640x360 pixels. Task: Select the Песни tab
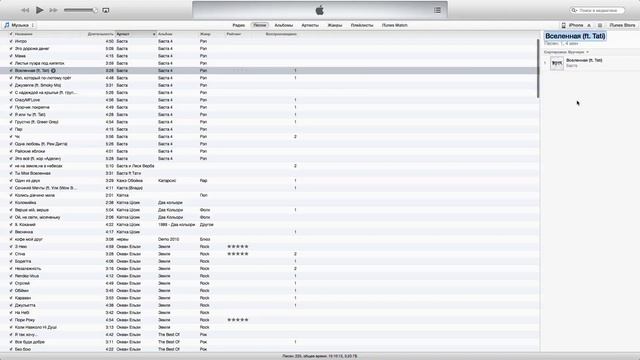[x=260, y=25]
